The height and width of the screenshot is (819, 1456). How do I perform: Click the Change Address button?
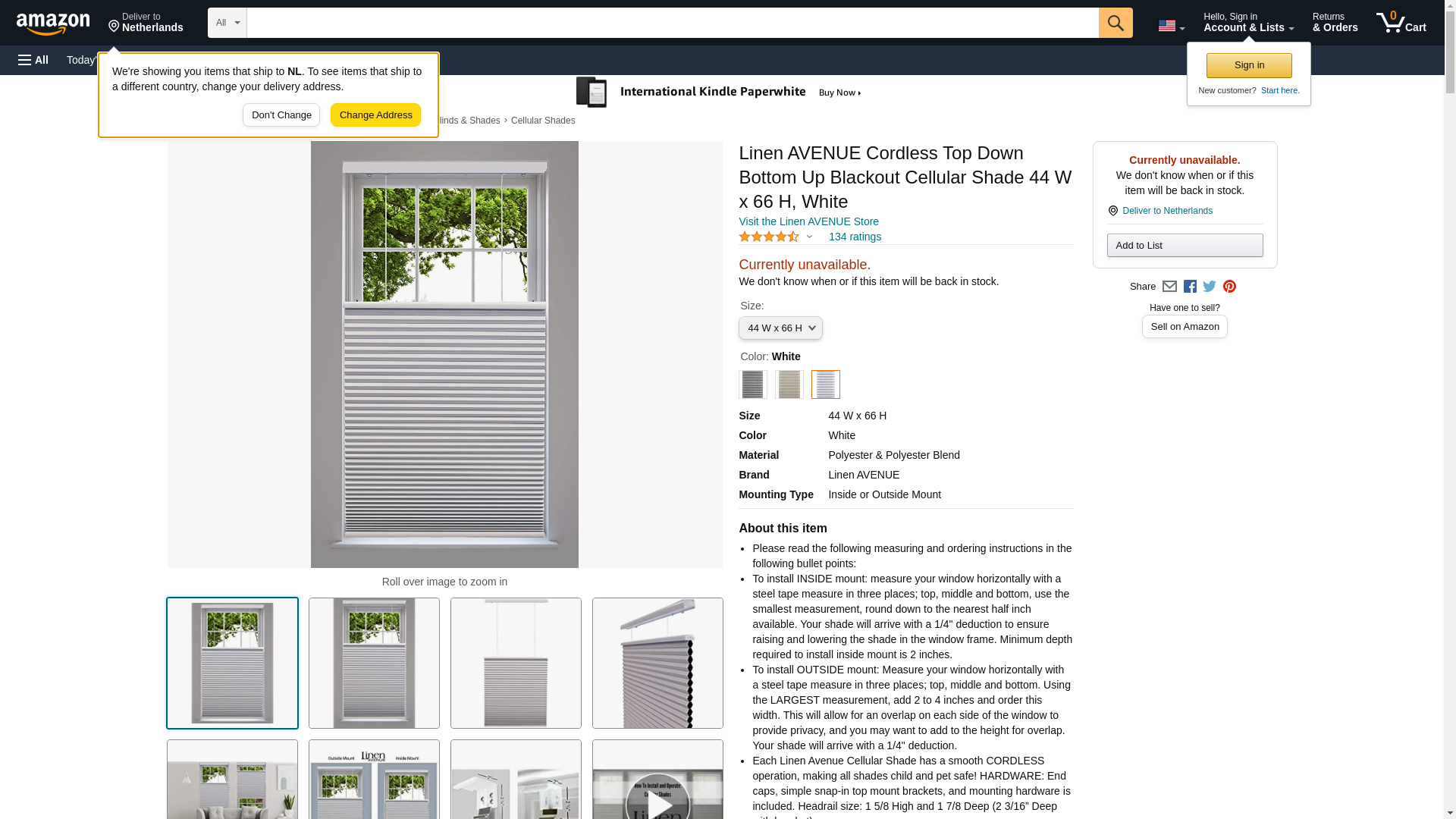375,115
